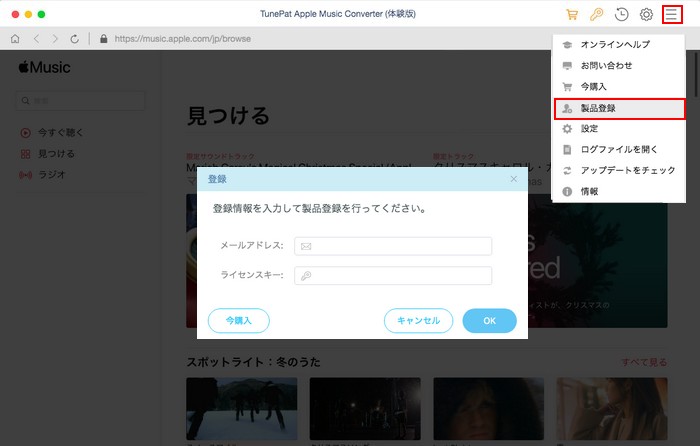
Task: Click the padlock icon beside the URL
Action: pyautogui.click(x=104, y=39)
